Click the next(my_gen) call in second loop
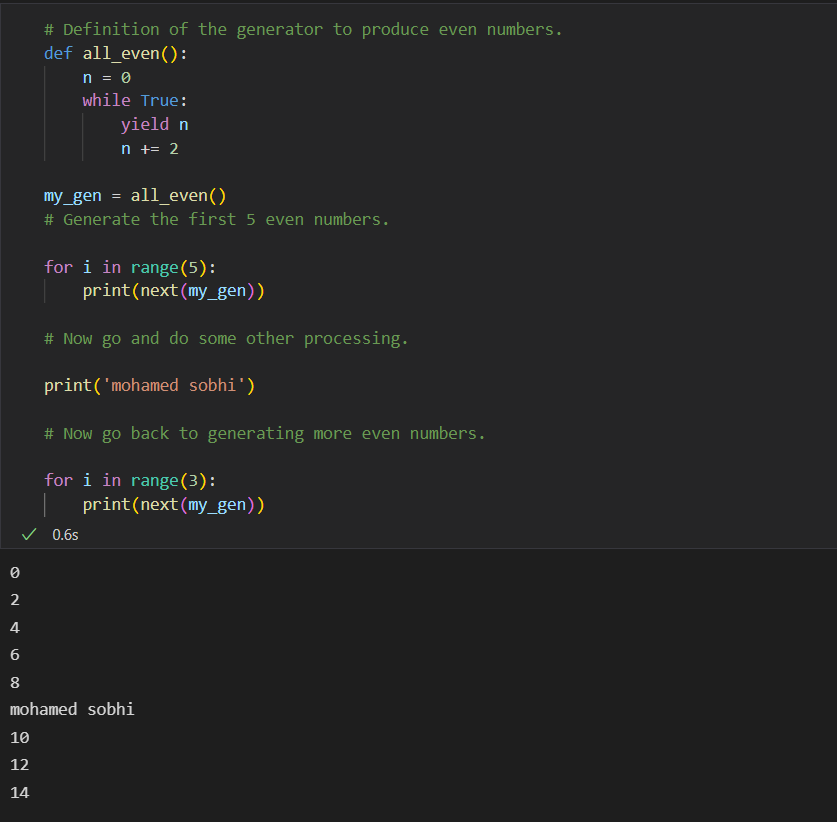The height and width of the screenshot is (822, 837). [x=197, y=504]
